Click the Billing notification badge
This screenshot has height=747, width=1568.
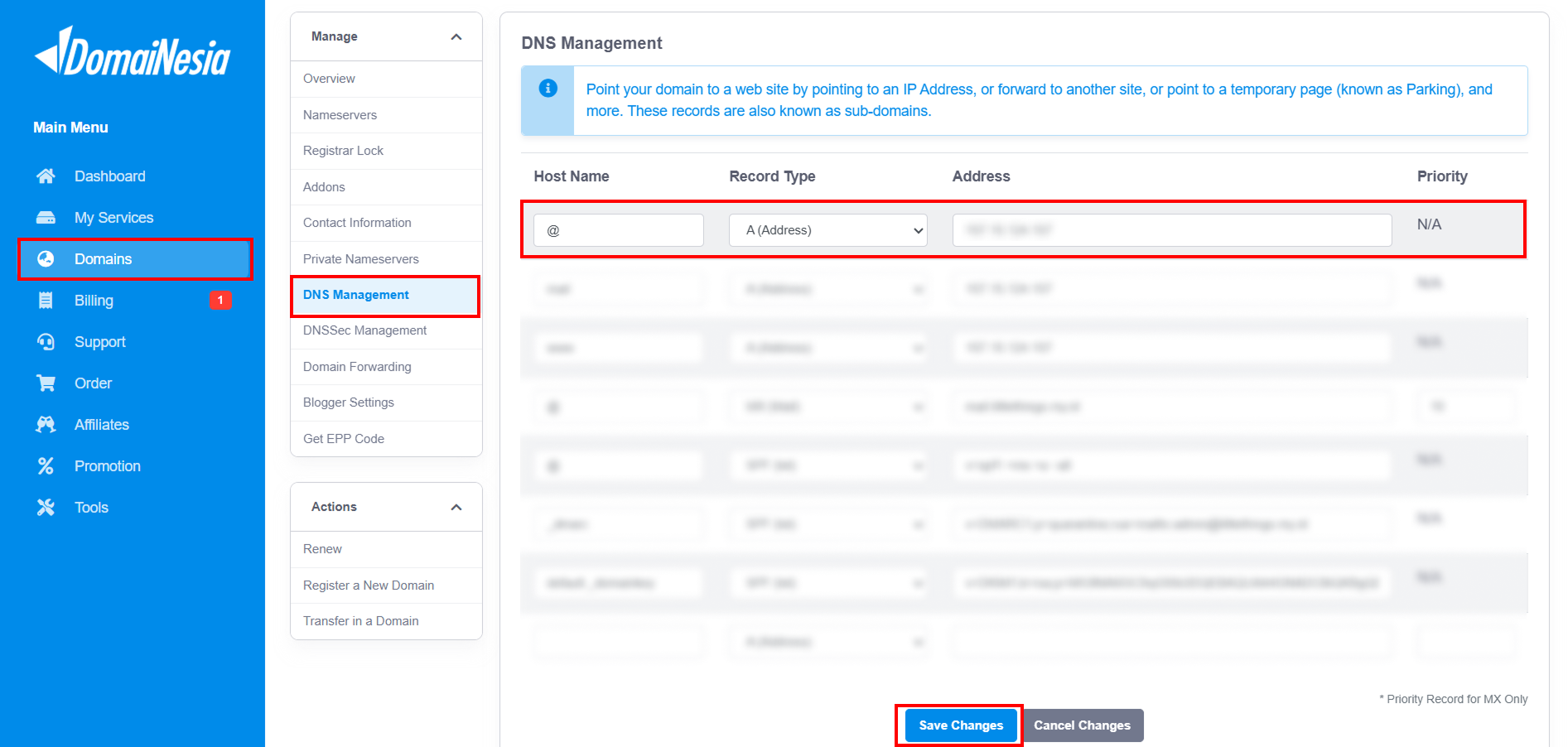pyautogui.click(x=220, y=300)
